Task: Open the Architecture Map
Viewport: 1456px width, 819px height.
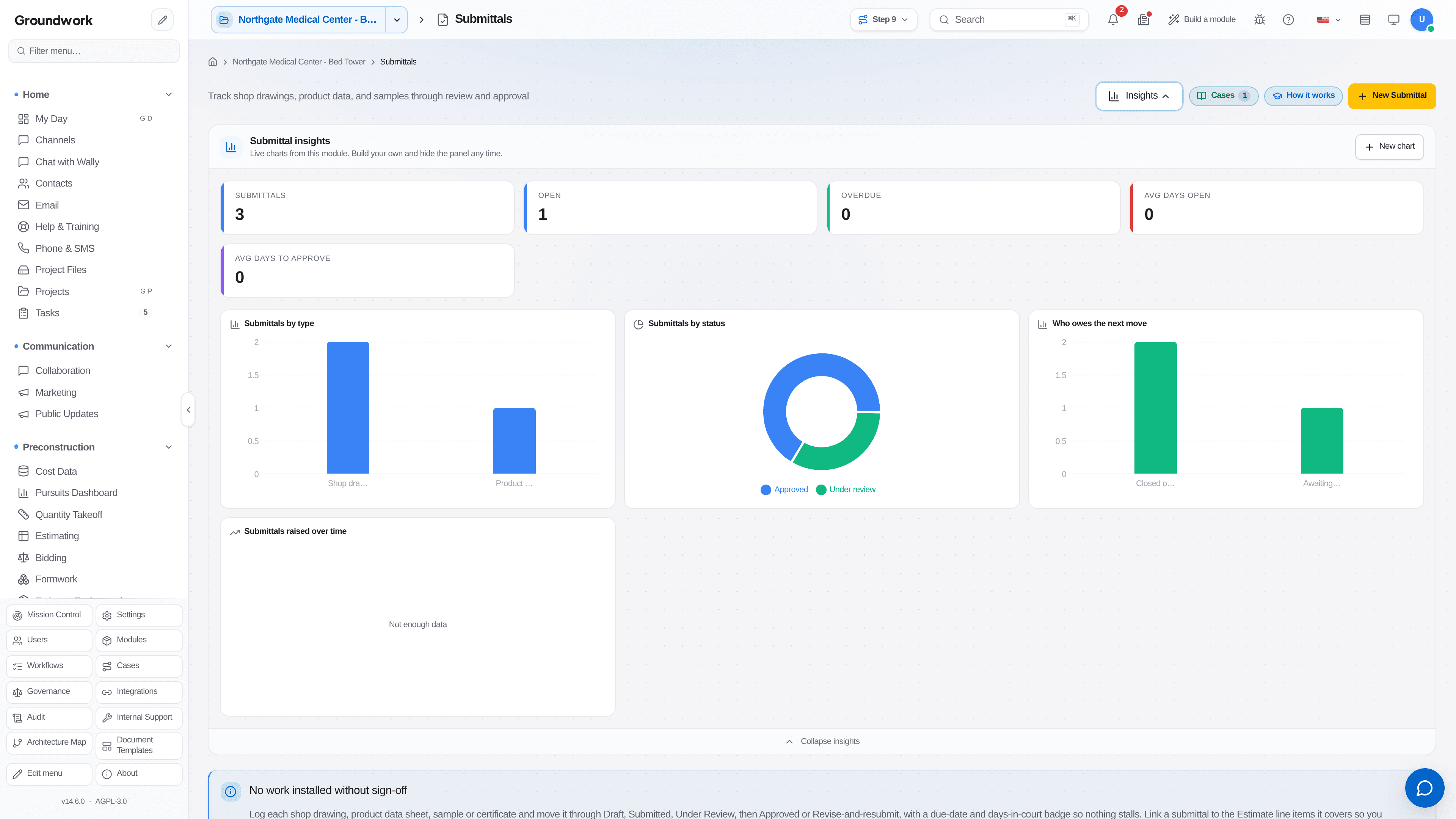Action: click(49, 743)
